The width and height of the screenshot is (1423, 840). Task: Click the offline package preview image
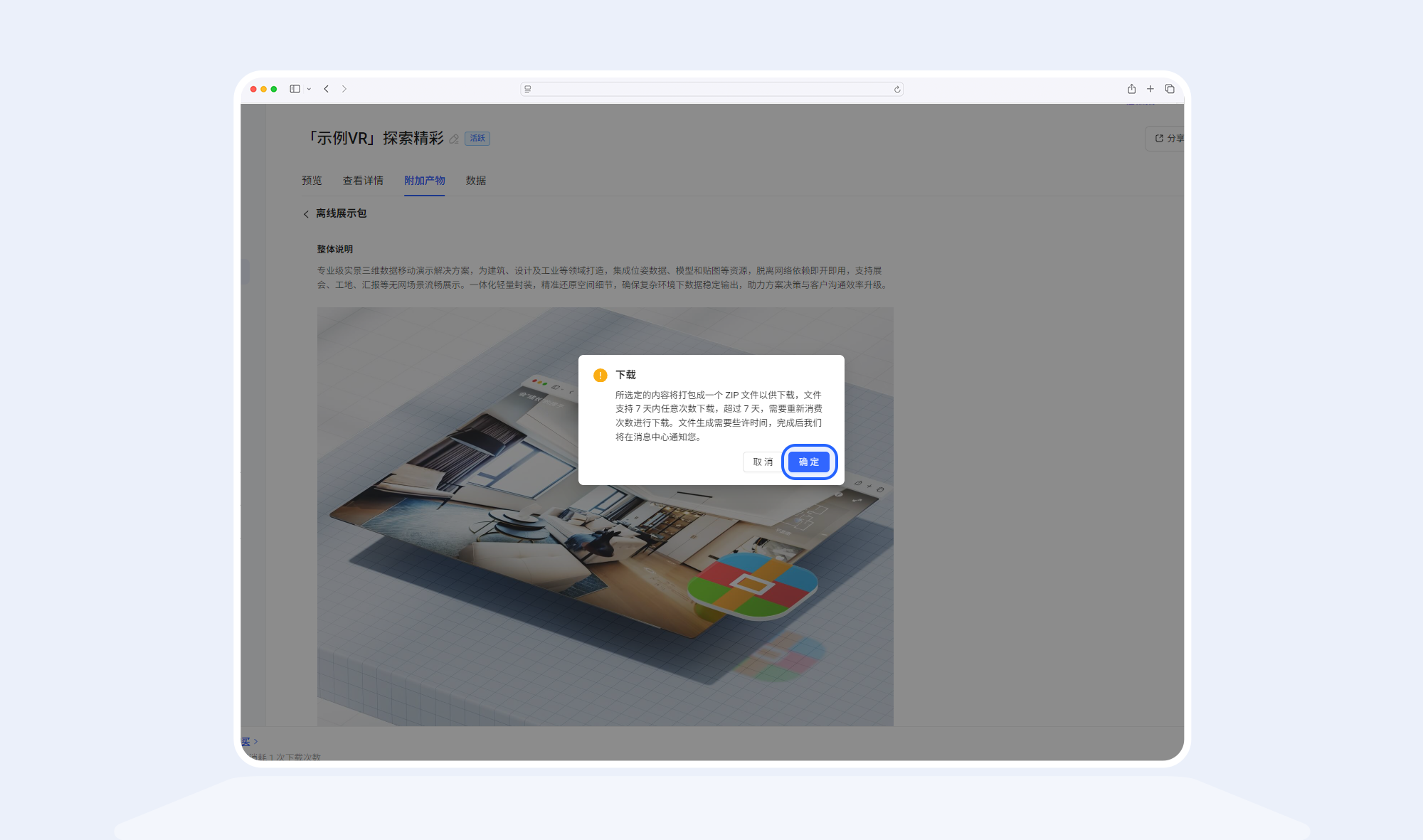pyautogui.click(x=605, y=516)
